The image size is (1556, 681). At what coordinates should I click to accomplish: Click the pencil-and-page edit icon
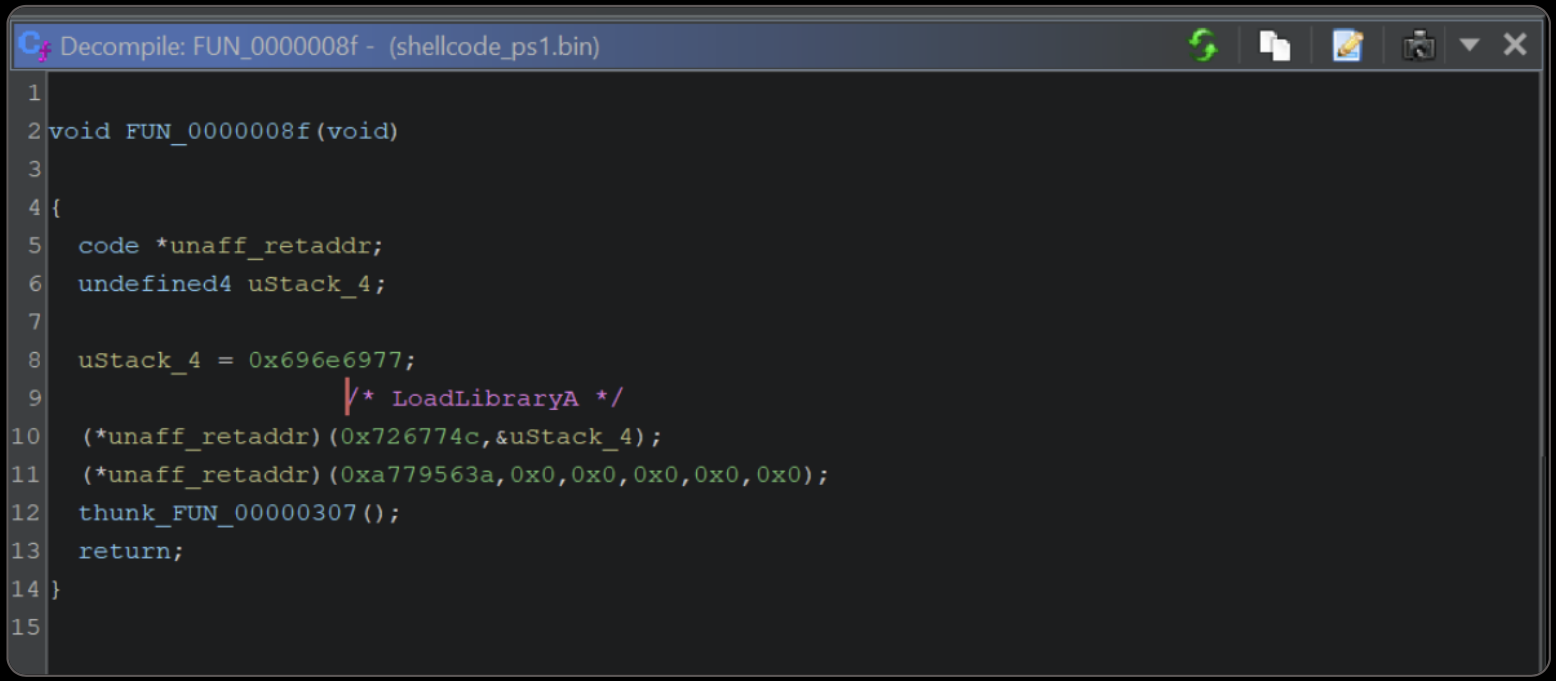pyautogui.click(x=1347, y=45)
